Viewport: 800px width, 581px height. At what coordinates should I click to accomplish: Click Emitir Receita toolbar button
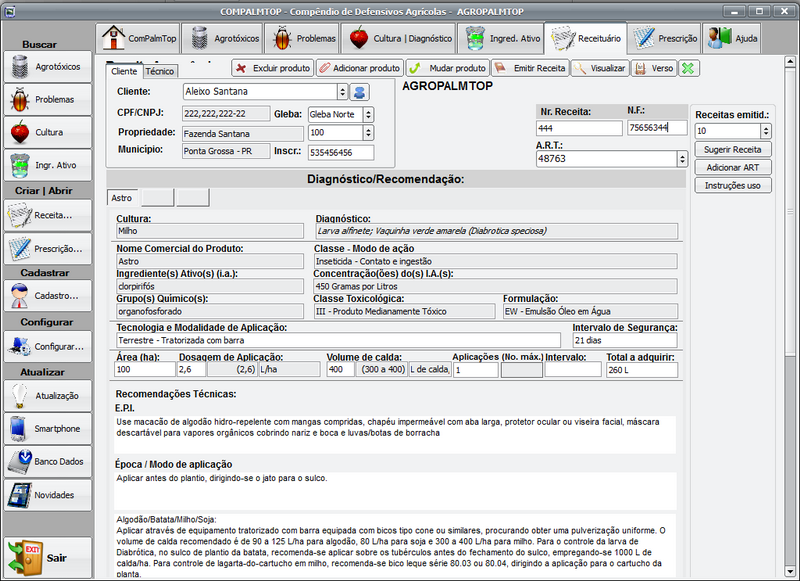530,68
